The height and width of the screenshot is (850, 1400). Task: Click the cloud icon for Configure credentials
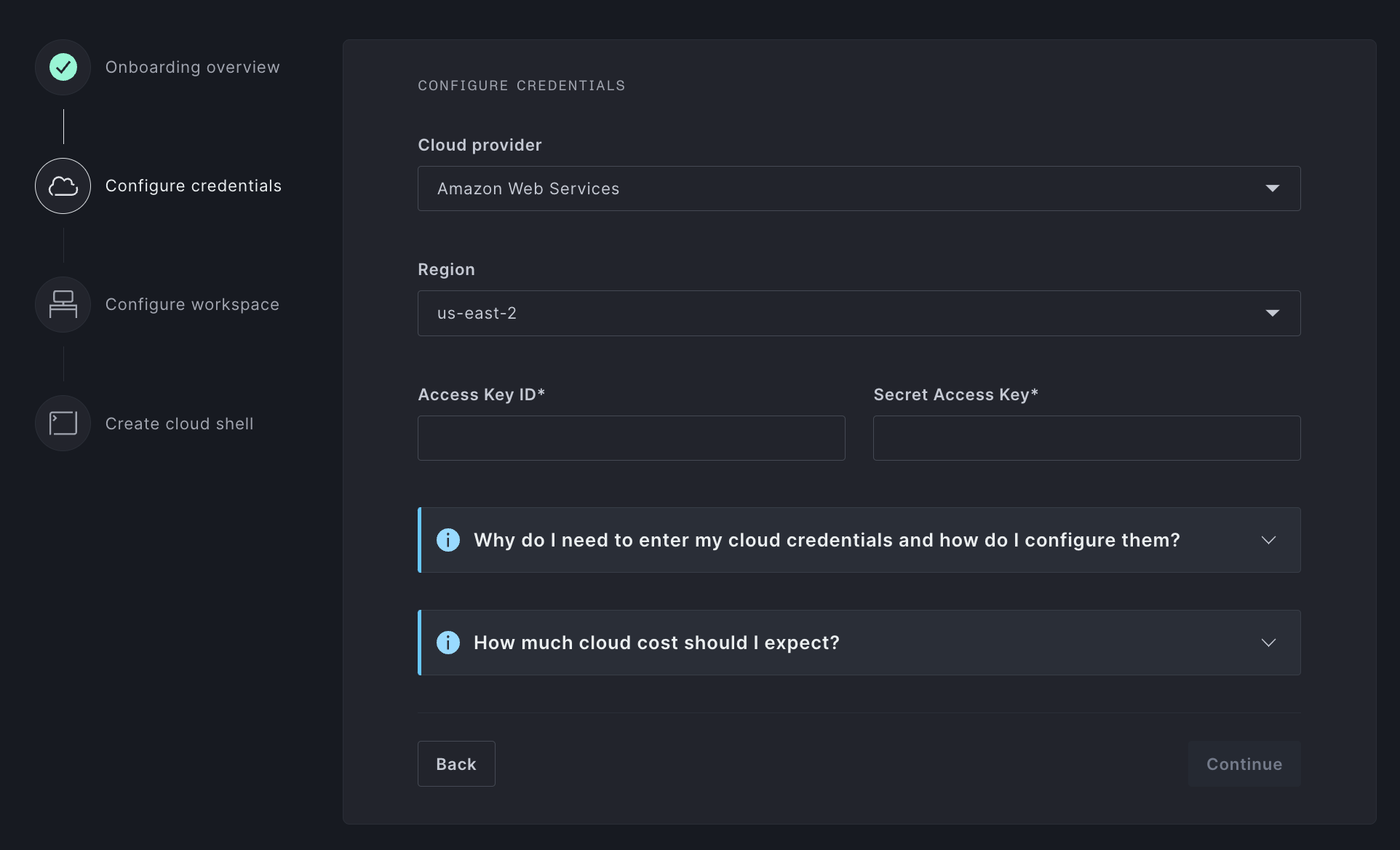tap(63, 186)
